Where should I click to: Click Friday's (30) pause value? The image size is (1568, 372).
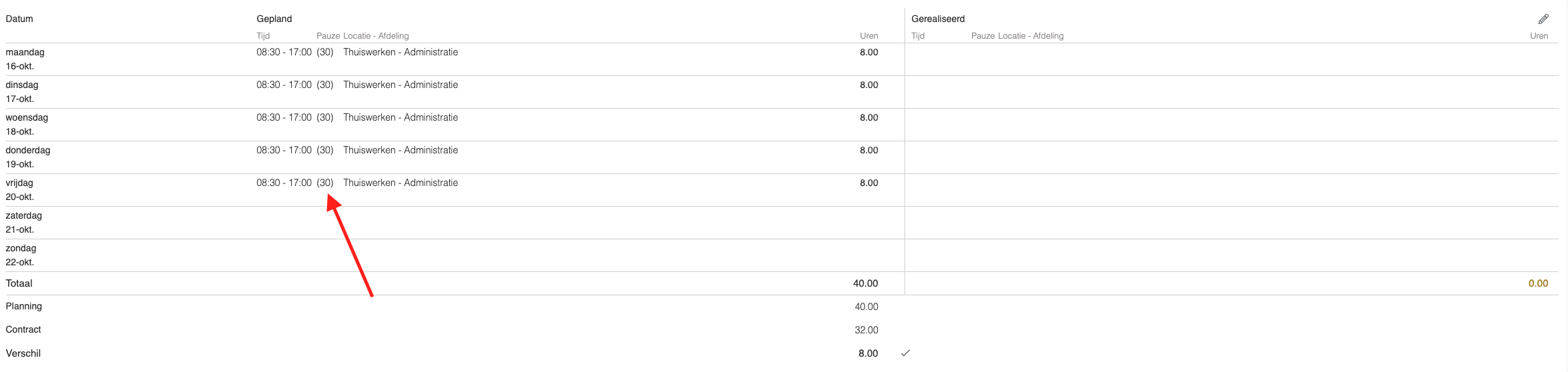pos(325,183)
